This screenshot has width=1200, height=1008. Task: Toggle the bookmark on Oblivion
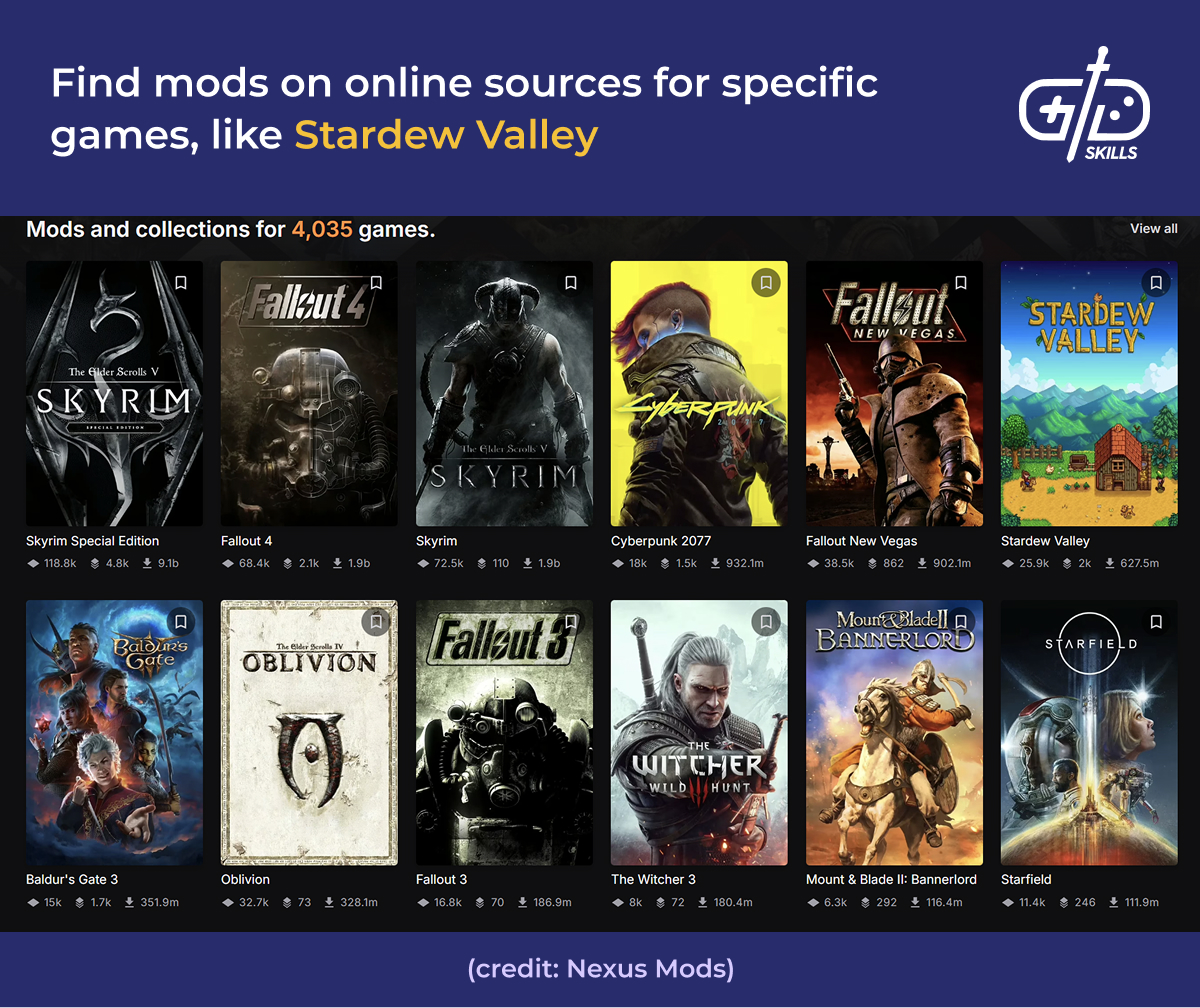375,621
